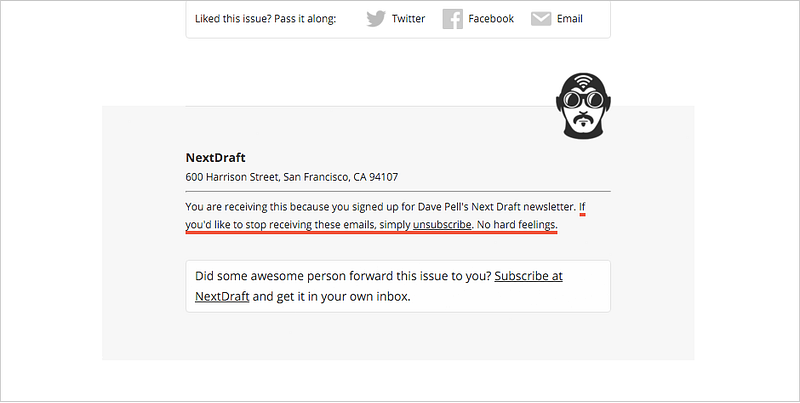Image resolution: width=800 pixels, height=403 pixels.
Task: Click the goggled man mascot logo
Action: point(584,106)
